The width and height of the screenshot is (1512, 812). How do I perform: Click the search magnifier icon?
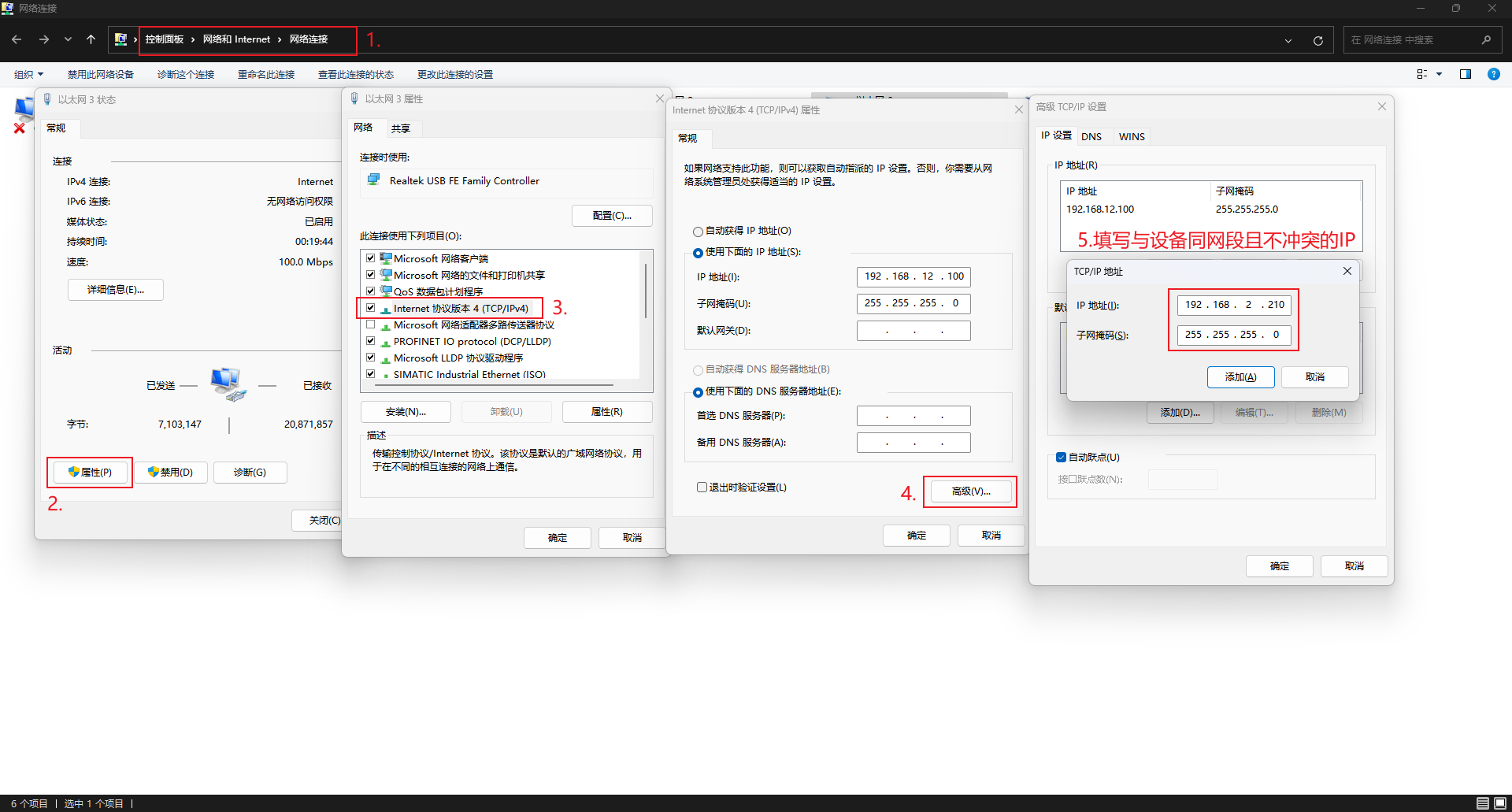1486,40
